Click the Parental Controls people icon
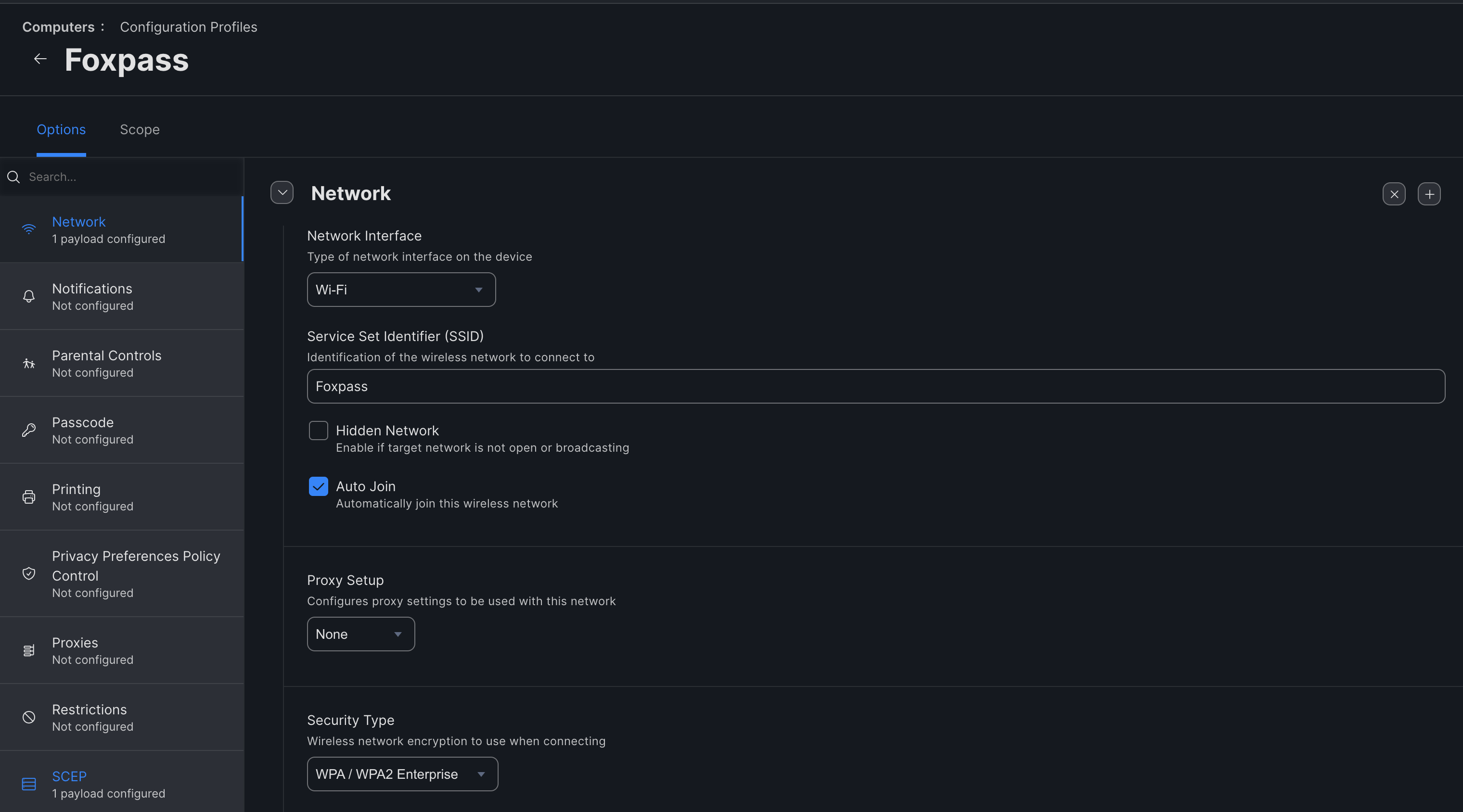This screenshot has width=1463, height=812. pyautogui.click(x=29, y=363)
